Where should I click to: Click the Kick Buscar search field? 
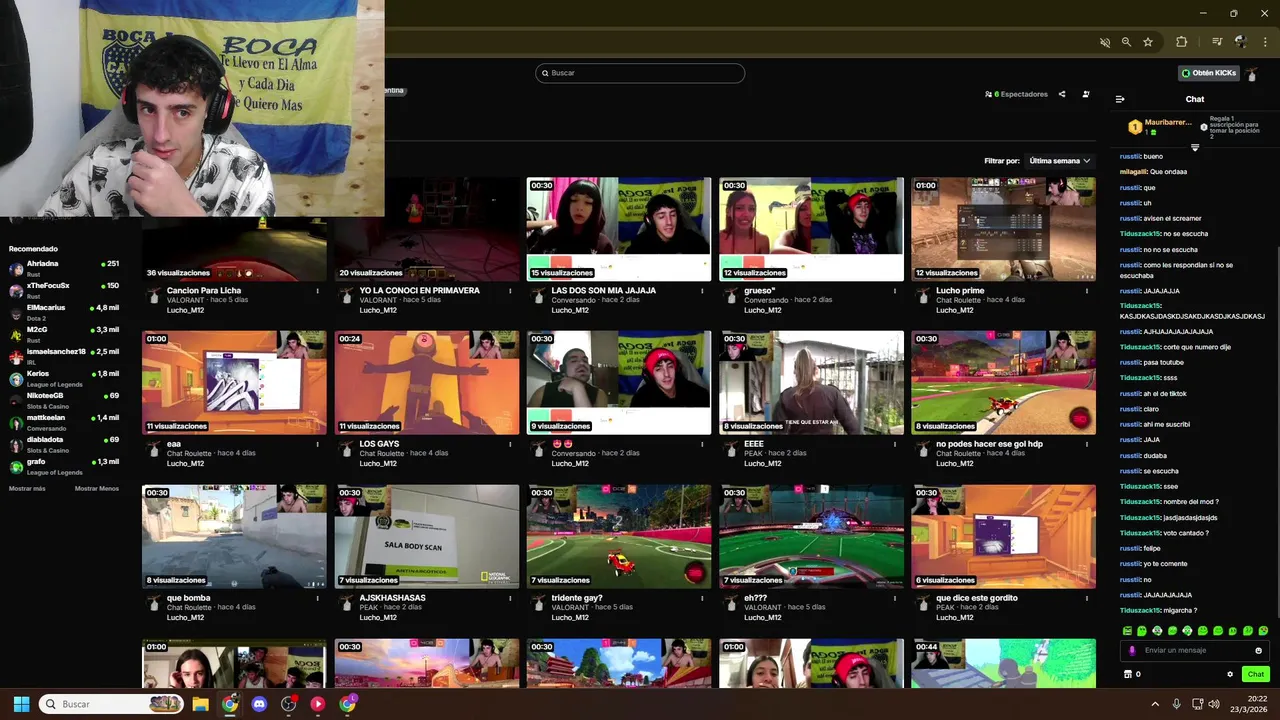coord(640,73)
